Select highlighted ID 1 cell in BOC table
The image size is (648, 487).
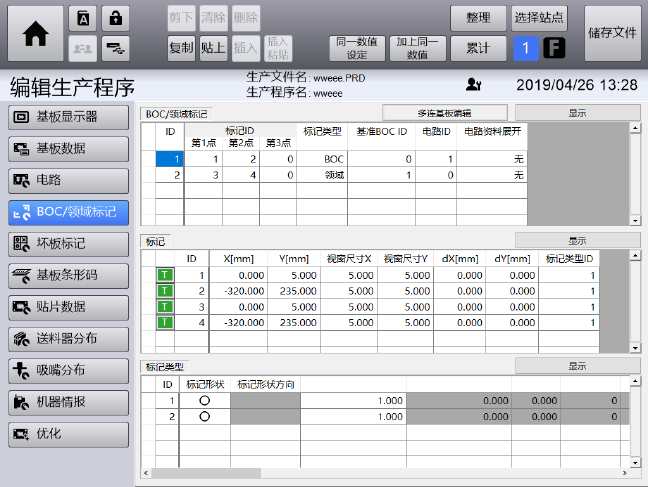click(169, 159)
